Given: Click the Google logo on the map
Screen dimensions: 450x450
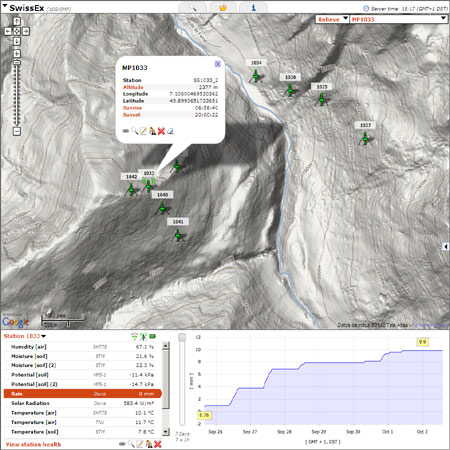Looking at the screenshot, I should [x=15, y=322].
